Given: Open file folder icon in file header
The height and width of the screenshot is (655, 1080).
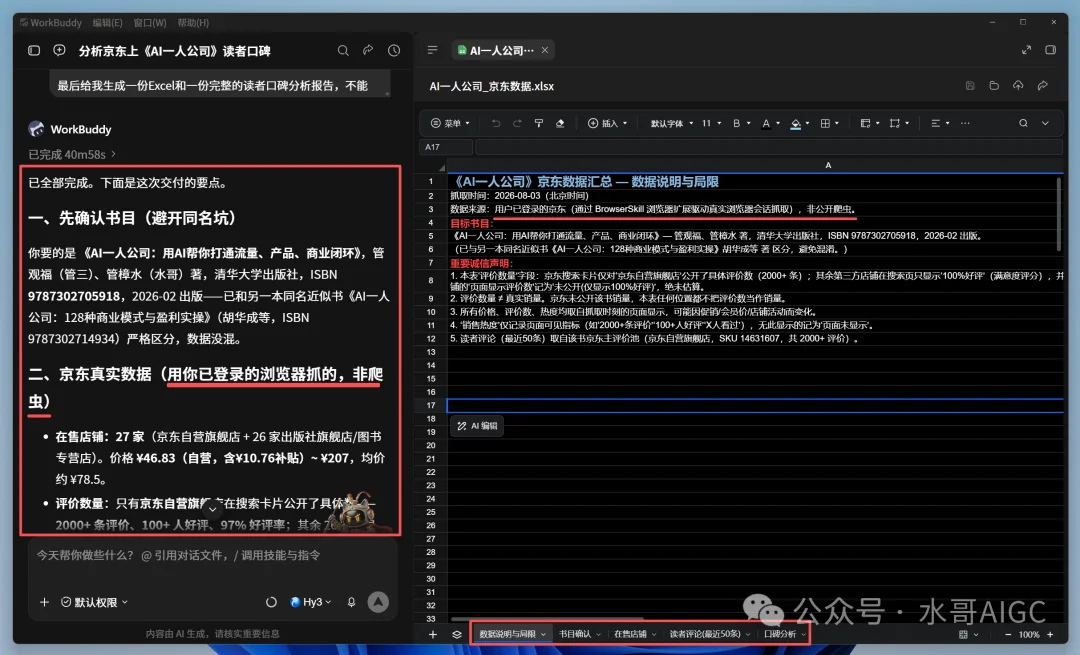Looking at the screenshot, I should (x=994, y=85).
